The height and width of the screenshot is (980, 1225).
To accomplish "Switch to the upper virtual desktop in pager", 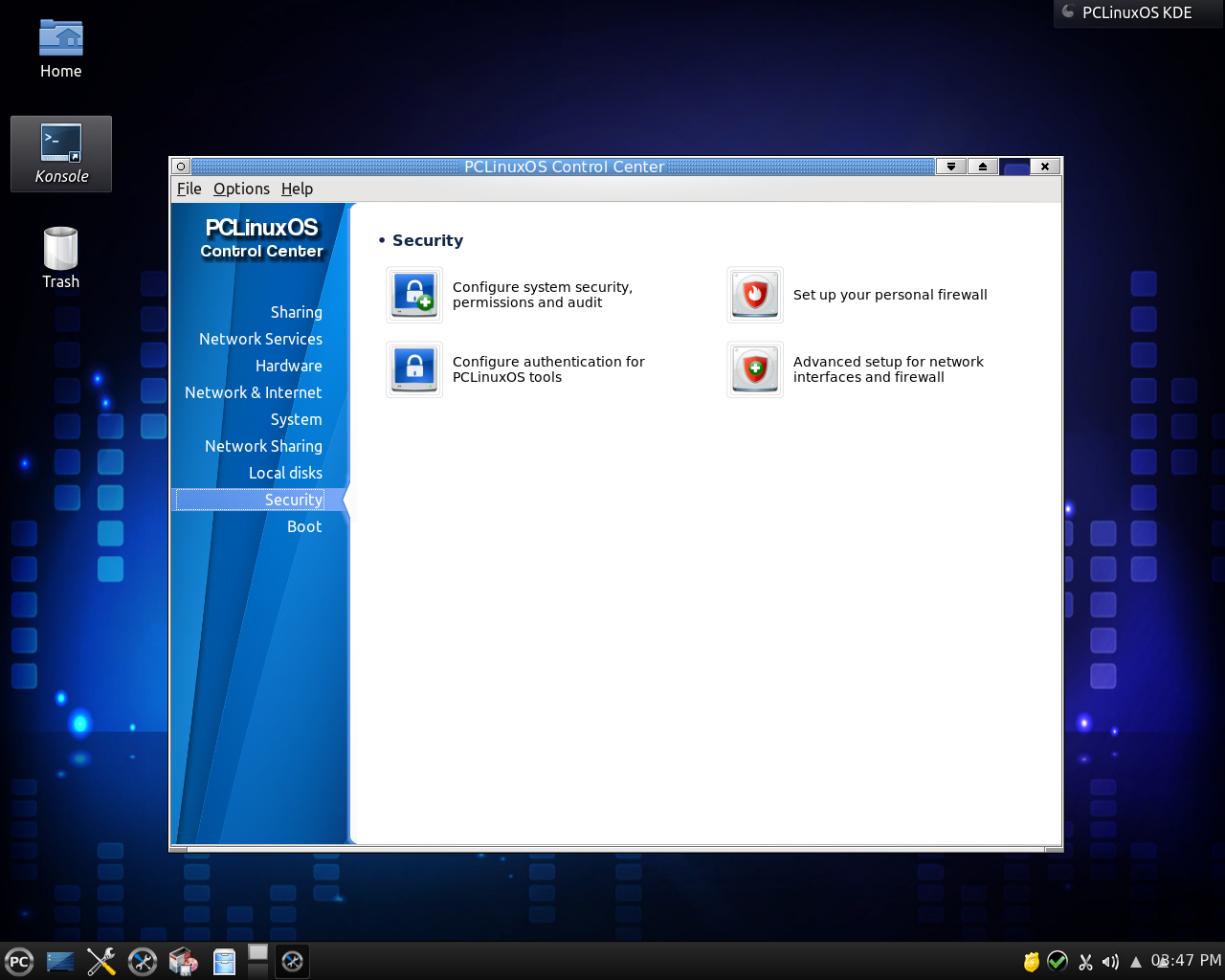I will point(258,953).
